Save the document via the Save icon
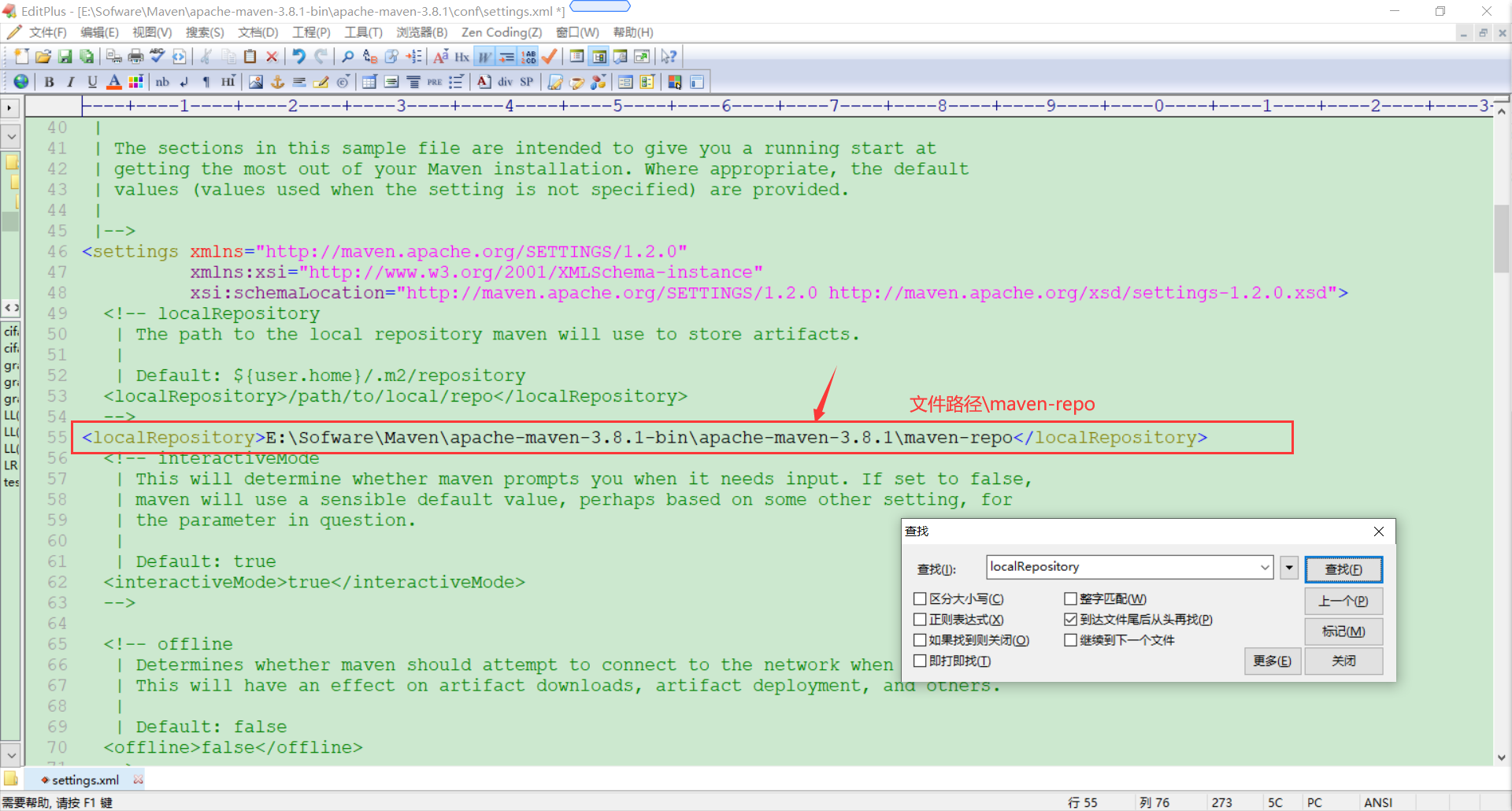This screenshot has width=1512, height=811. pos(65,56)
